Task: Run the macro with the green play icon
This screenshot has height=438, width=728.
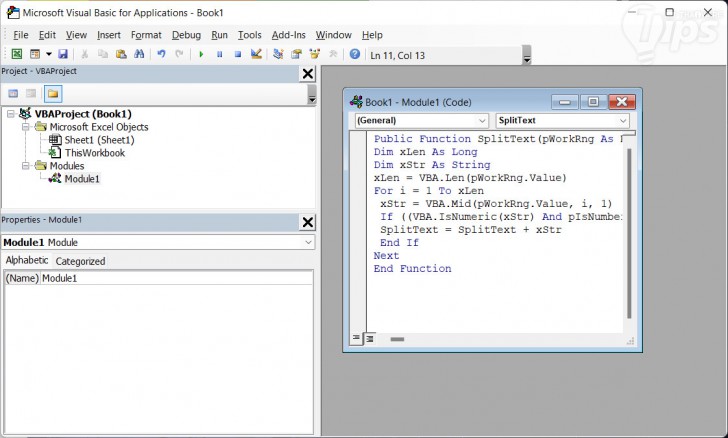Action: pos(201,54)
